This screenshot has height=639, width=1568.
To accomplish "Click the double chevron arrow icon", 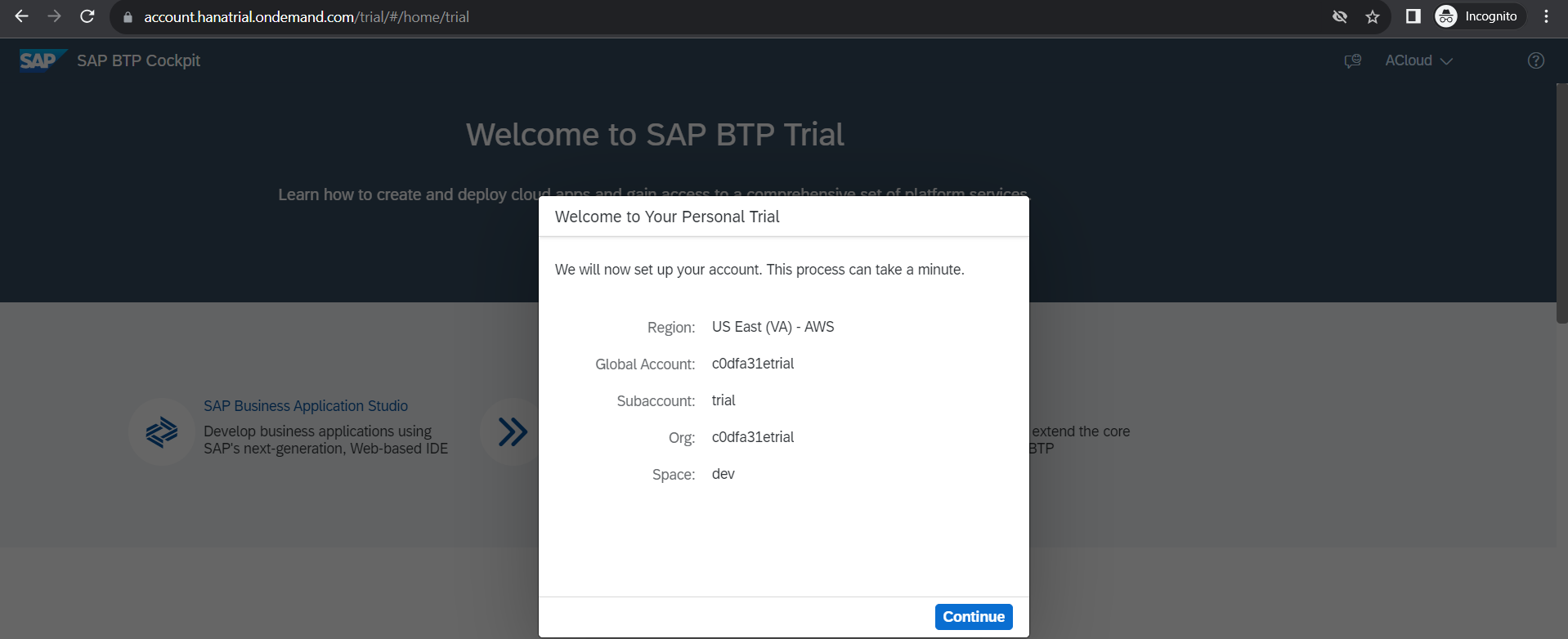I will (513, 431).
